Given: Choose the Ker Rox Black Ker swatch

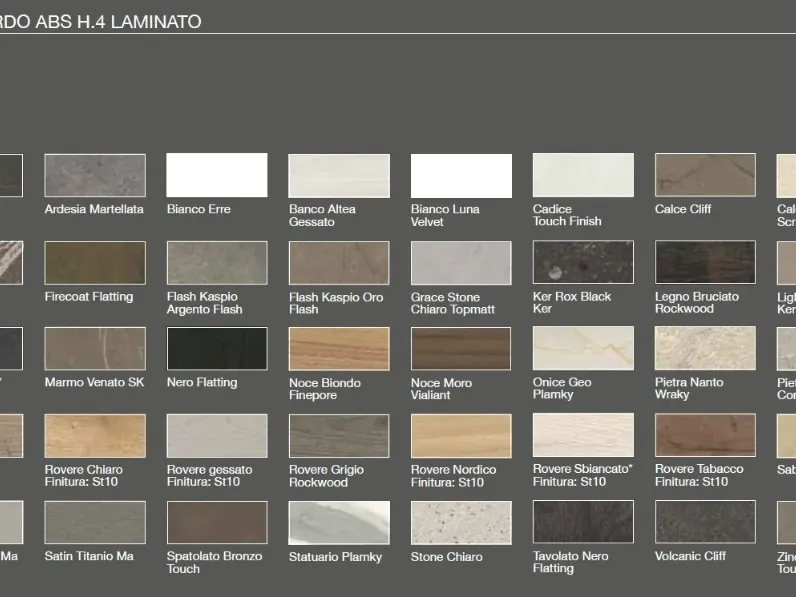Looking at the screenshot, I should [x=583, y=262].
